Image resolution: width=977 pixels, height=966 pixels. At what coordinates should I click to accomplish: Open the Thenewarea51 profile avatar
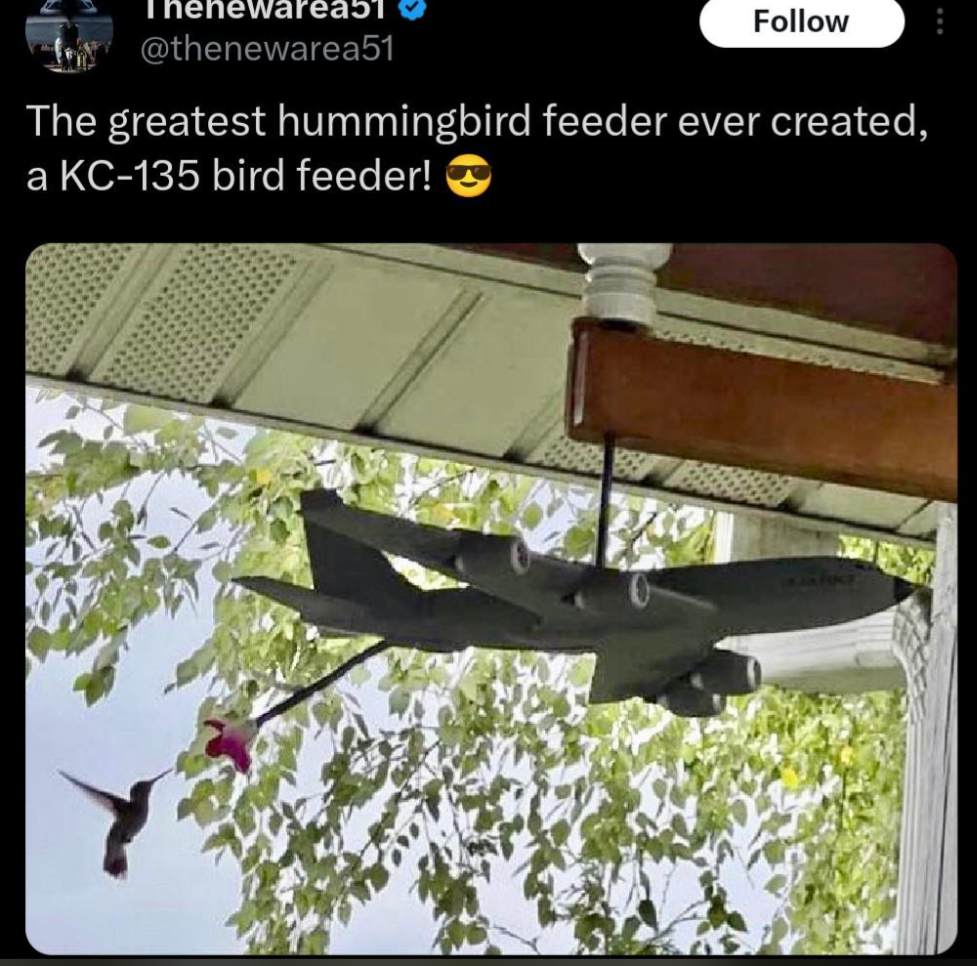pos(69,36)
